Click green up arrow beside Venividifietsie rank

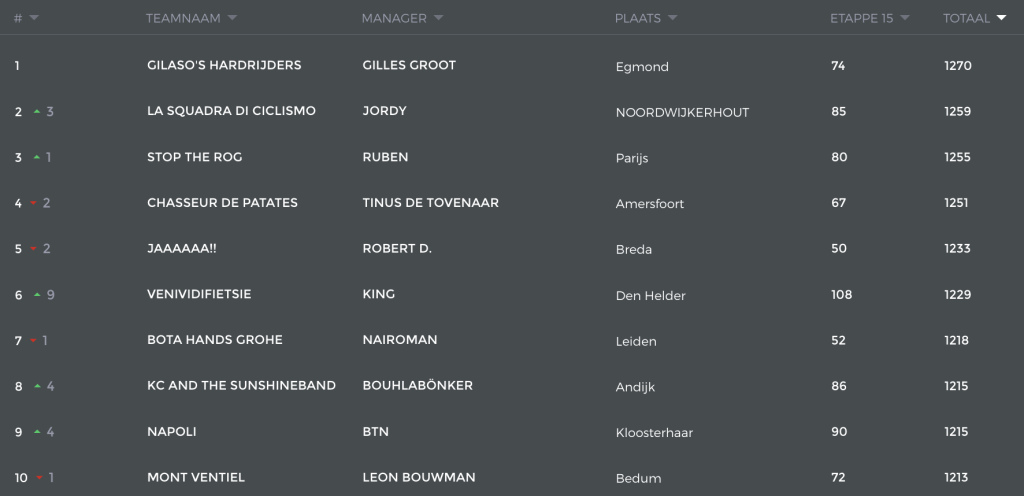click(37, 295)
